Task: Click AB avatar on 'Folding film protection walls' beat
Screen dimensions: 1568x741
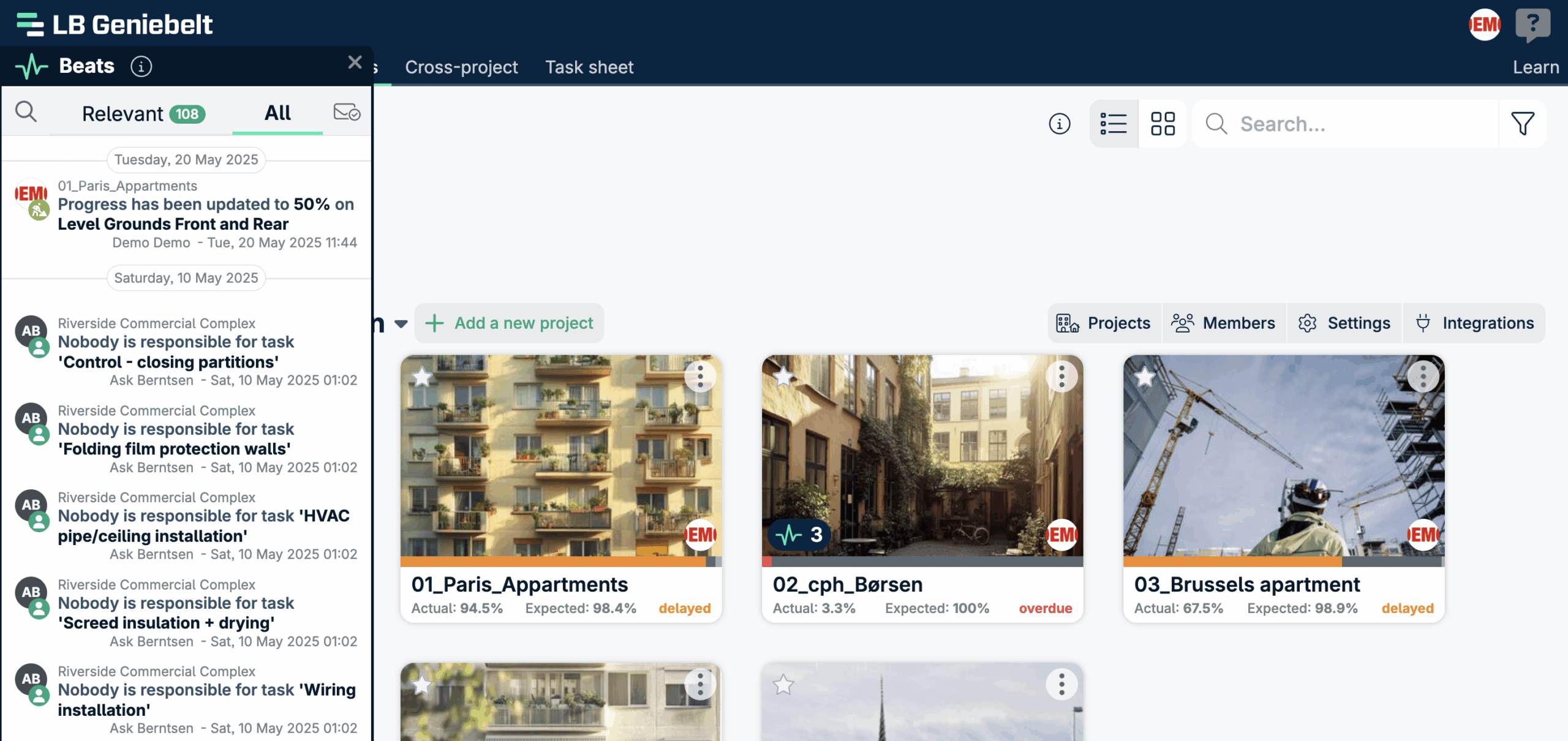Action: 31,418
